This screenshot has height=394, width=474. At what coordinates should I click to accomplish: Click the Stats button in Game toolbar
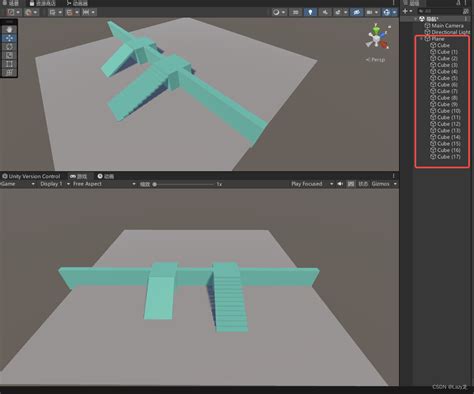(363, 184)
